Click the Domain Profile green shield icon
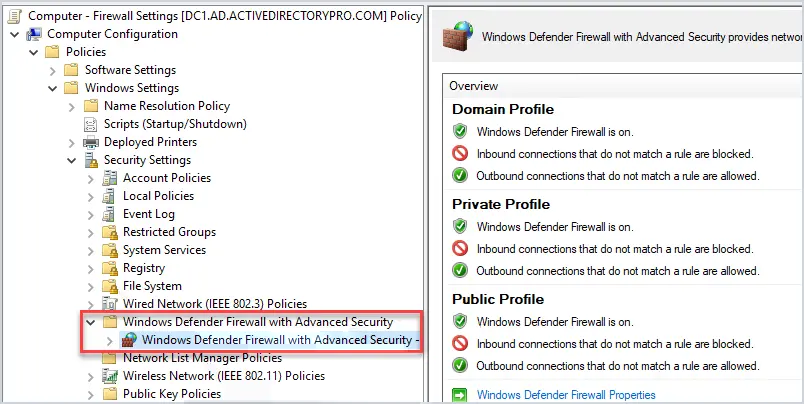This screenshot has height=404, width=804. point(460,131)
